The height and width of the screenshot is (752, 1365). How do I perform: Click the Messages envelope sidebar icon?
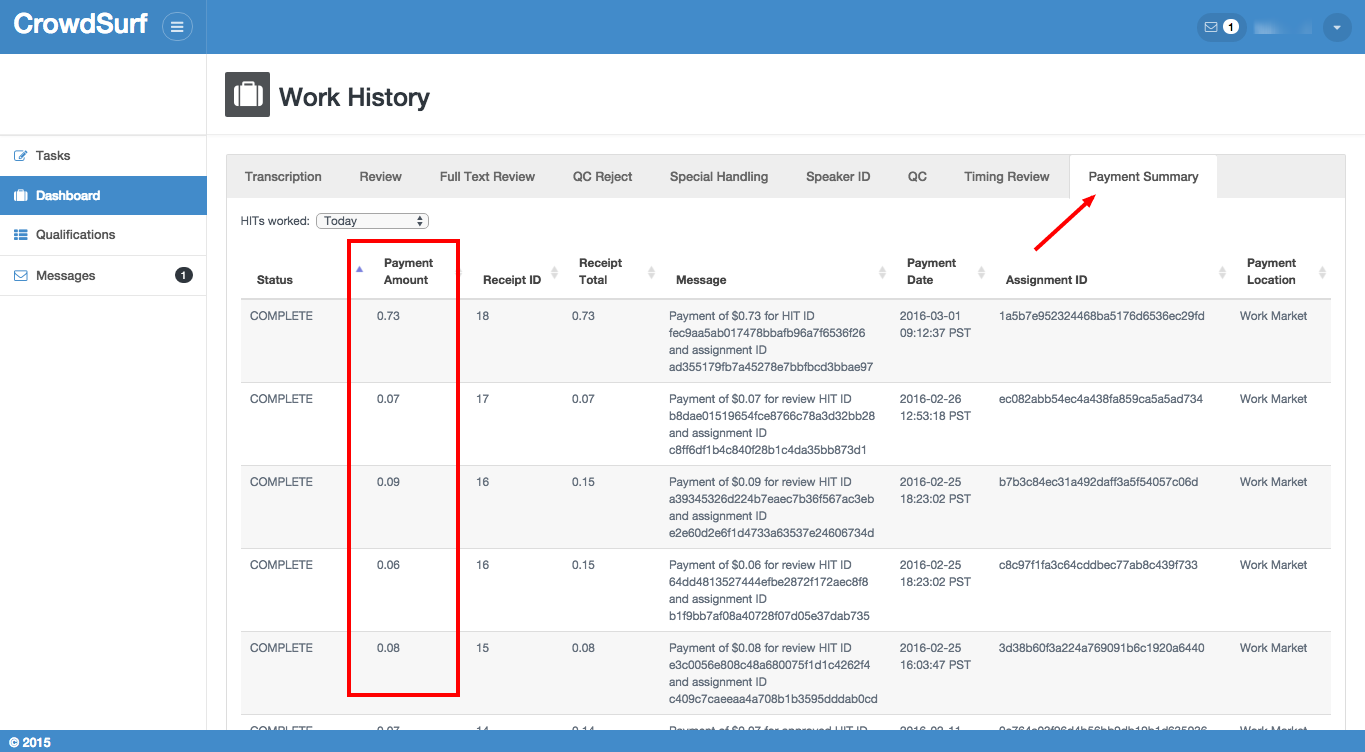20,275
